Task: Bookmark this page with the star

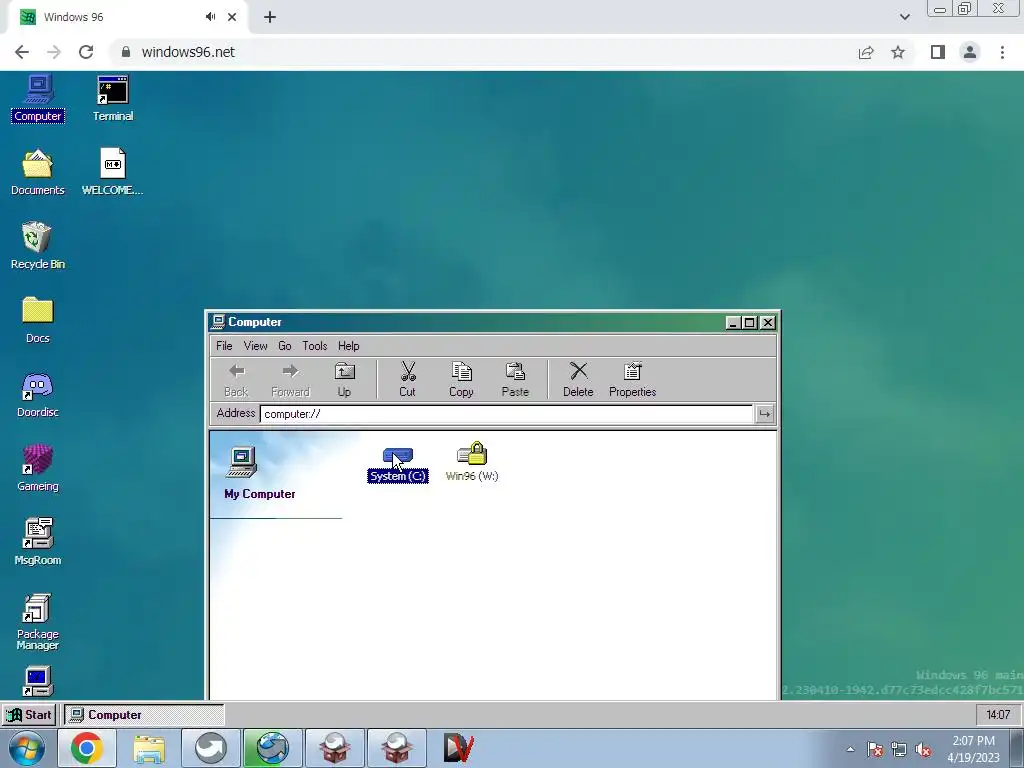Action: coord(898,52)
